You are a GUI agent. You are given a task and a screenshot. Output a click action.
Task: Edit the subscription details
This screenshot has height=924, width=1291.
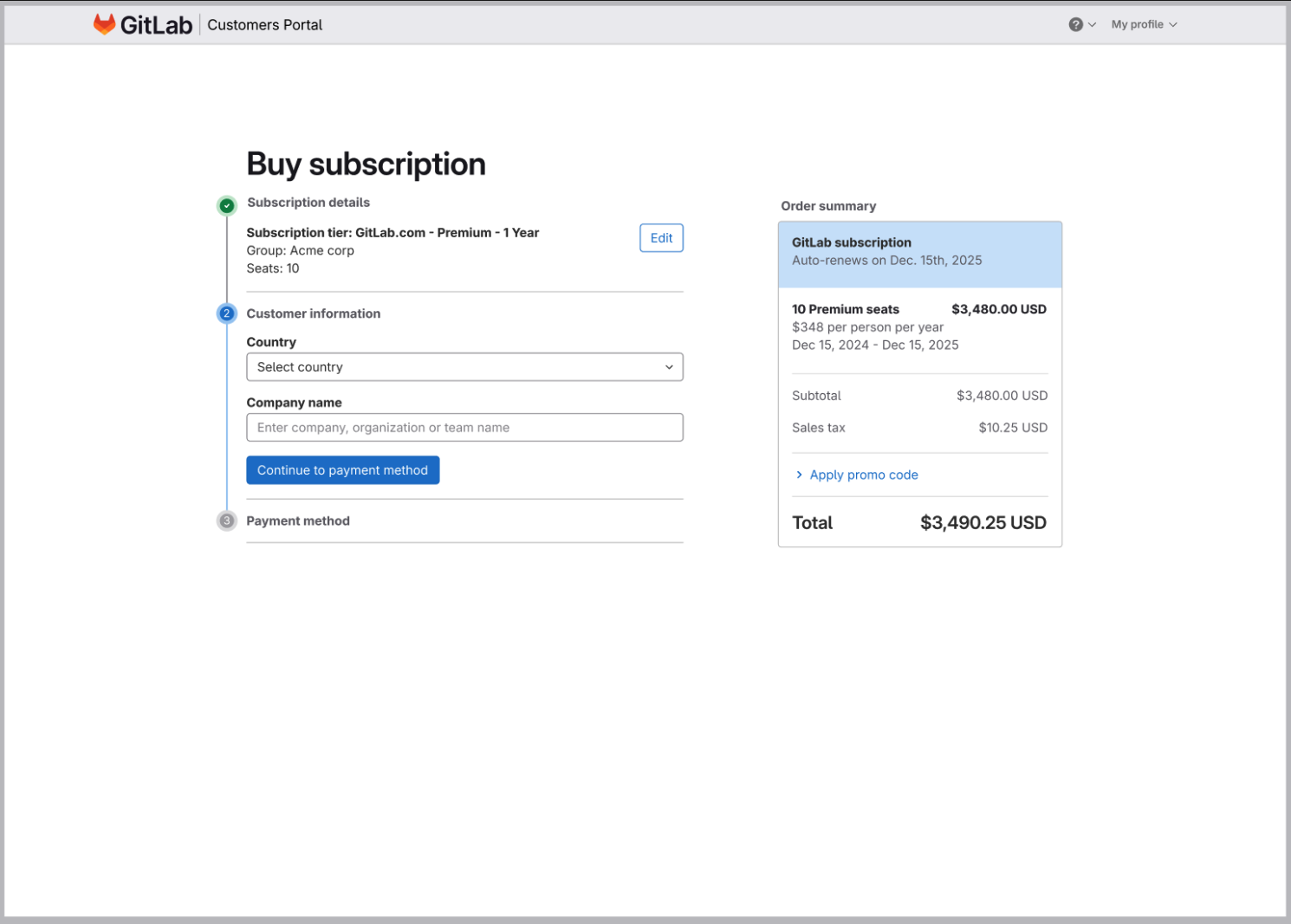click(661, 238)
